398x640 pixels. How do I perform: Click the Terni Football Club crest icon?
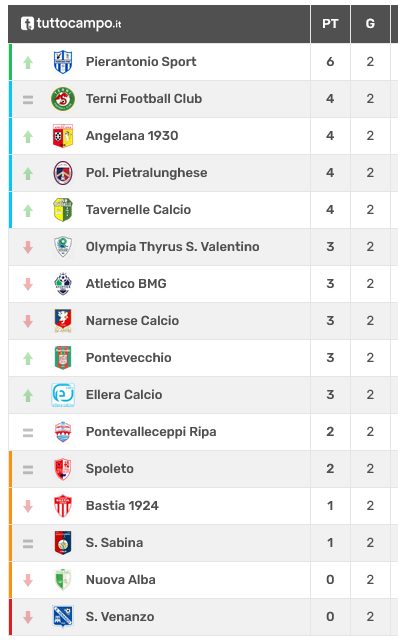[63, 99]
